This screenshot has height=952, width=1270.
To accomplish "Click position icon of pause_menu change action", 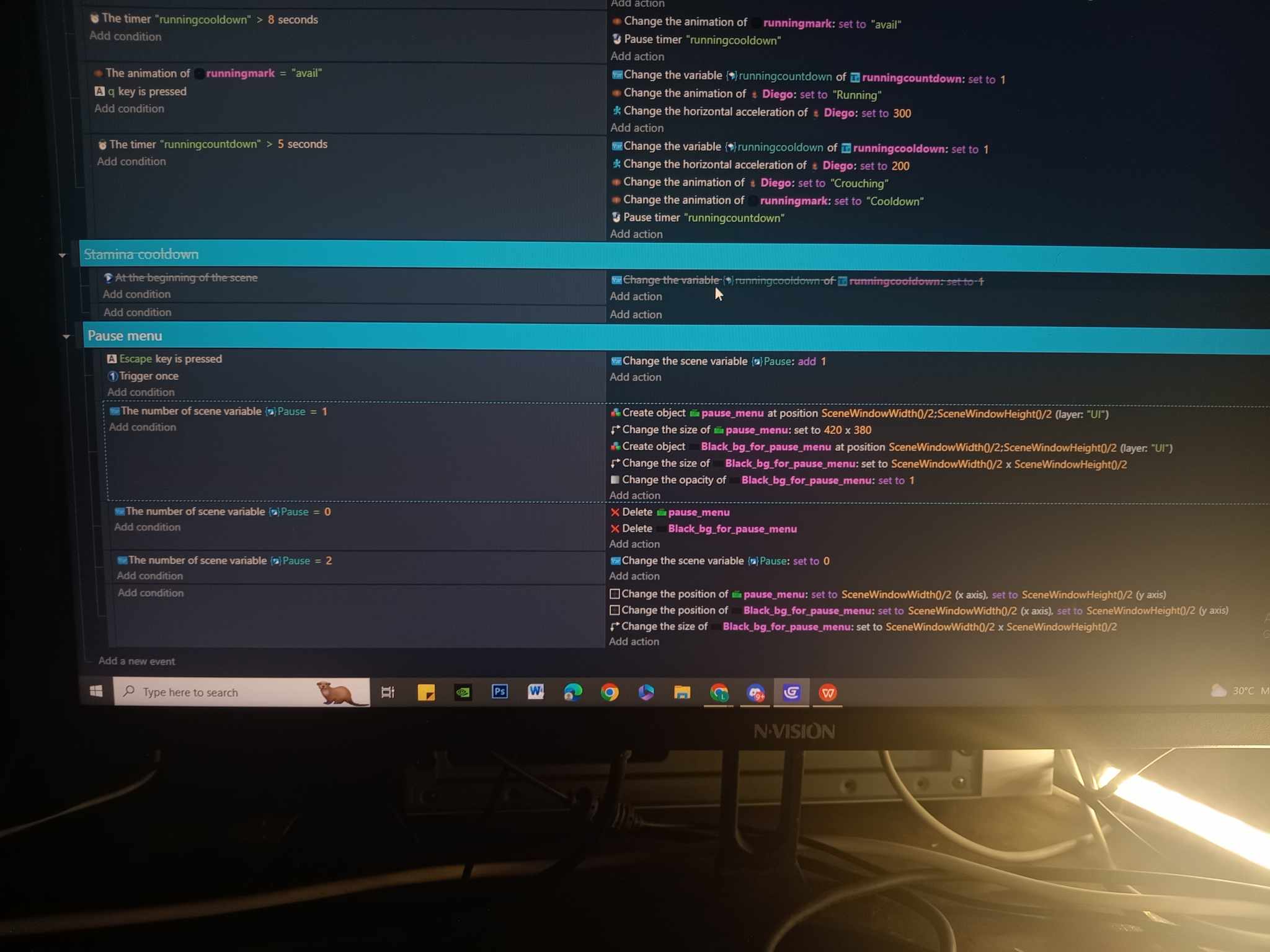I will coord(614,594).
